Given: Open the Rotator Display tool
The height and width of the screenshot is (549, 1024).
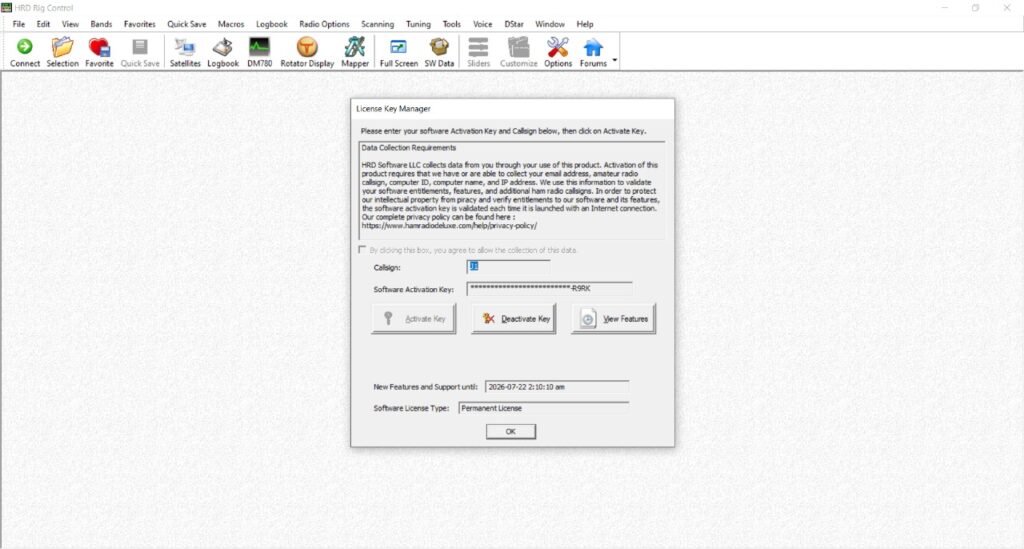Looking at the screenshot, I should click(307, 52).
